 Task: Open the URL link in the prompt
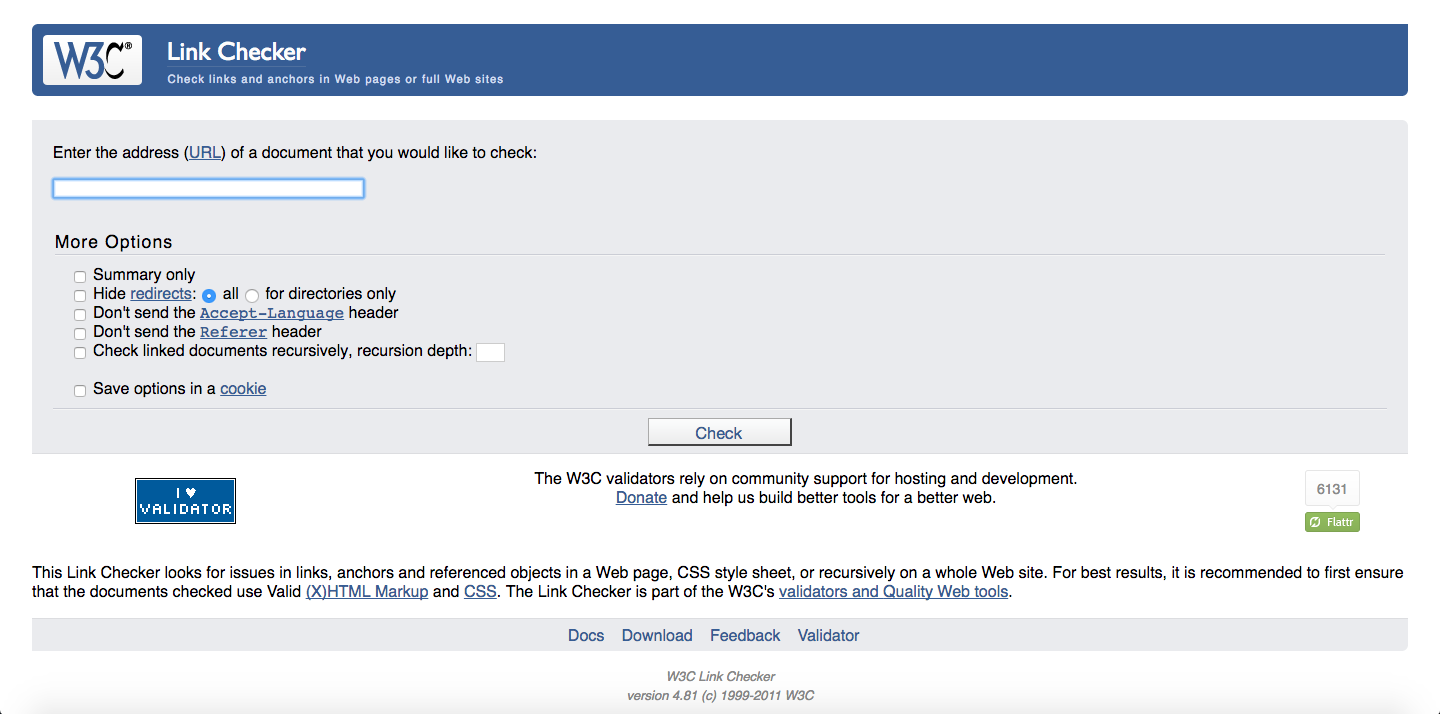(x=205, y=153)
